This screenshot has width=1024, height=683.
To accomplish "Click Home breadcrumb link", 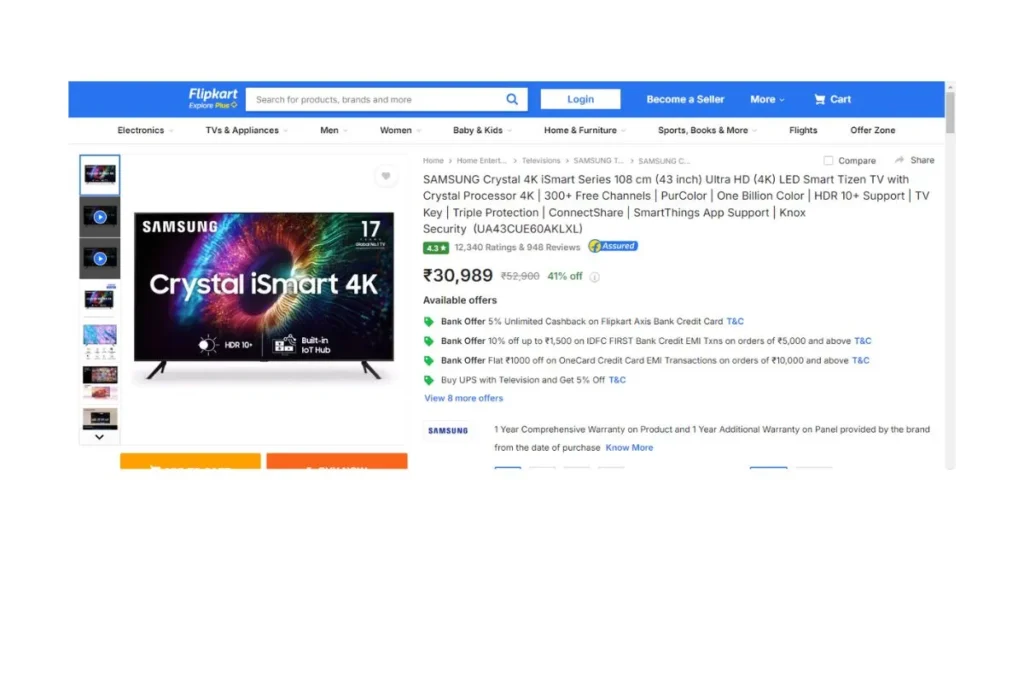I will (433, 161).
